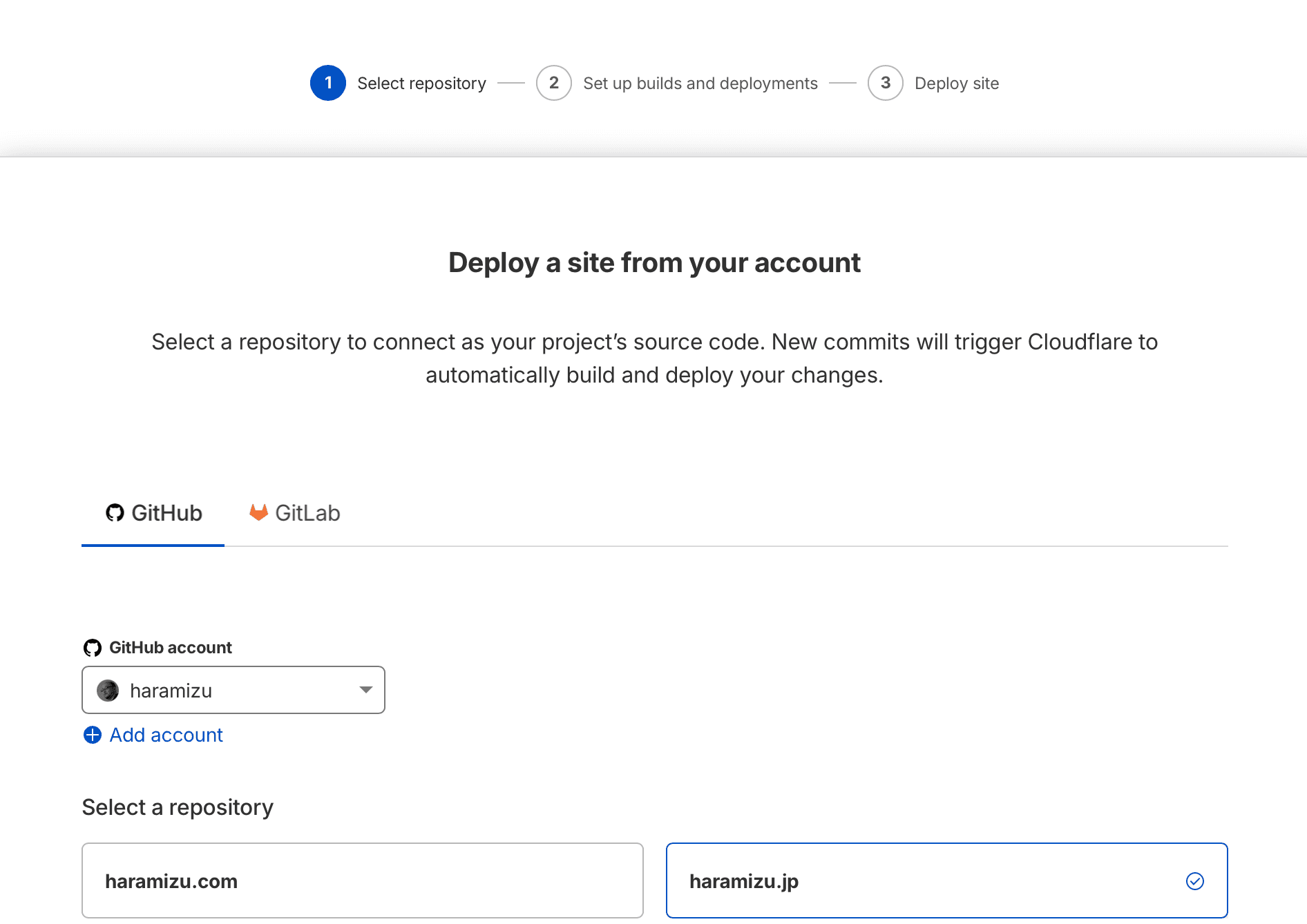
Task: Click the GitHub icon beside 'GitHub account' label
Action: (92, 648)
